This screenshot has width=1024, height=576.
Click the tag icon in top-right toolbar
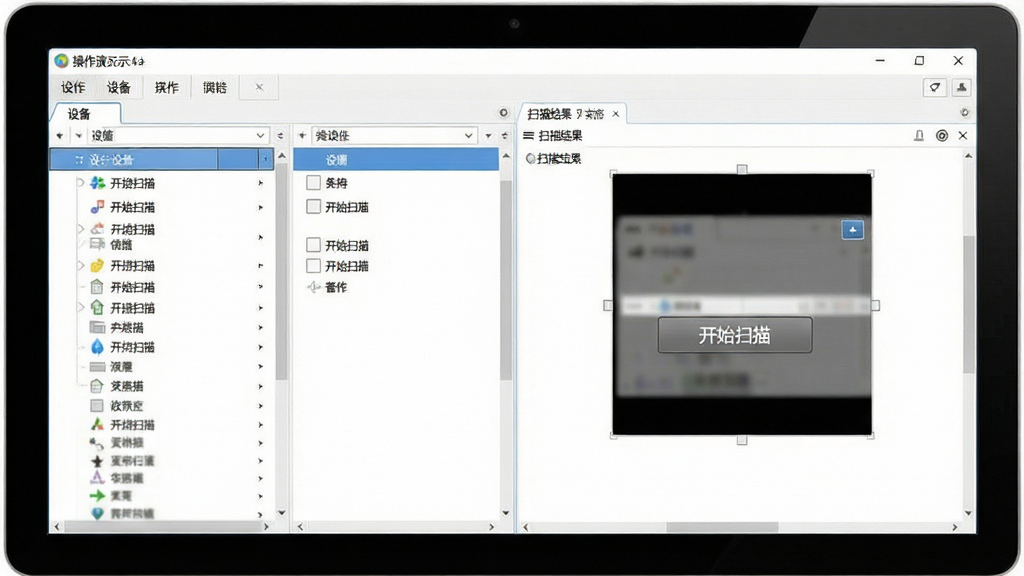(935, 88)
